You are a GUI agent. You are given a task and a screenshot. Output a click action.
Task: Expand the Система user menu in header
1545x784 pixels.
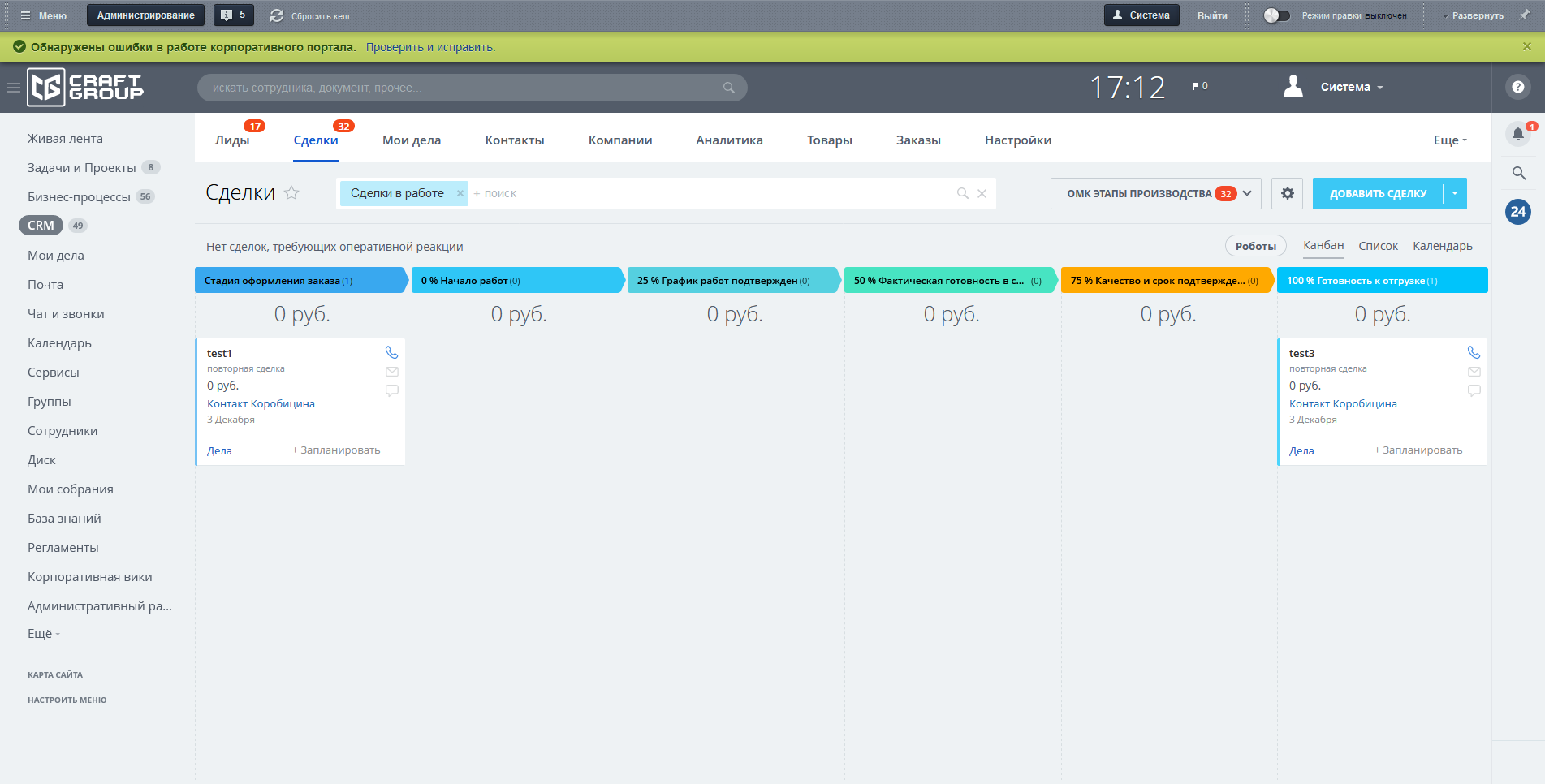click(1351, 87)
